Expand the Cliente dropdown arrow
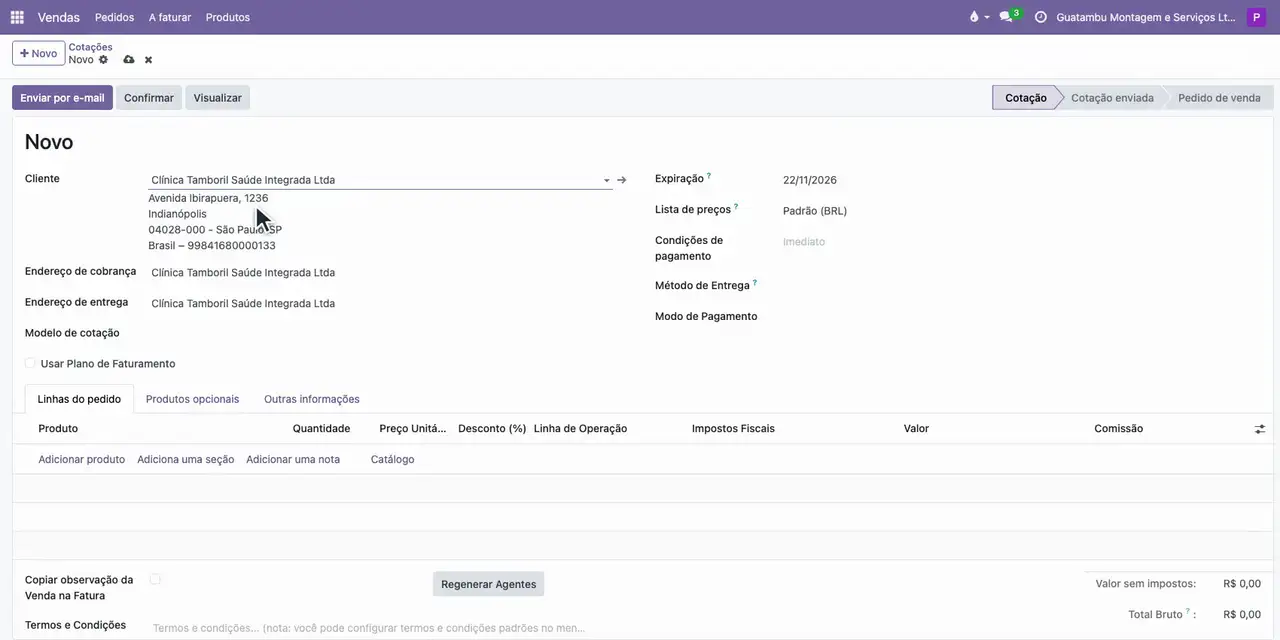The width and height of the screenshot is (1280, 640). tap(606, 181)
